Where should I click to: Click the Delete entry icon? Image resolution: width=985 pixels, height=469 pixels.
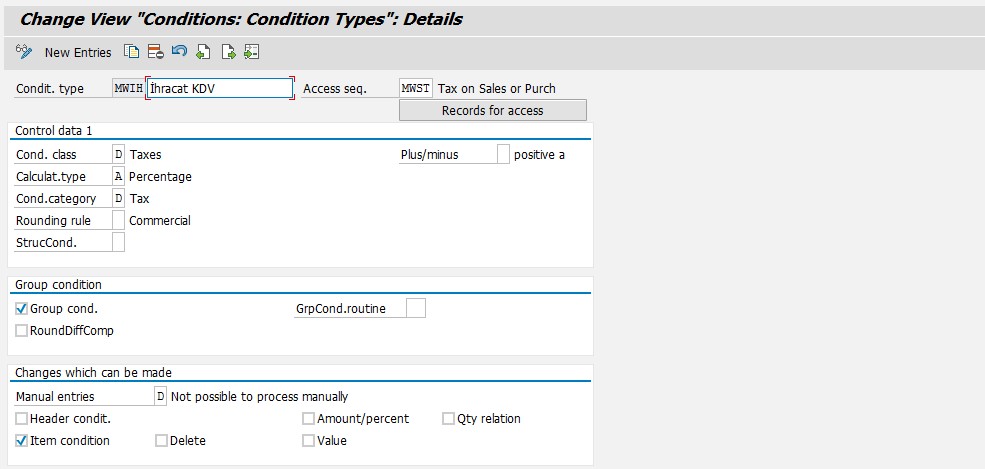click(x=155, y=52)
